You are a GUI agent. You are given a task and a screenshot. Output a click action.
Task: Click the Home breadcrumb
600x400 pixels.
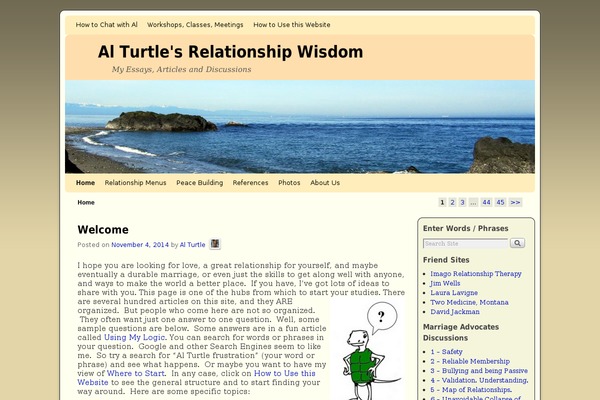(x=86, y=202)
